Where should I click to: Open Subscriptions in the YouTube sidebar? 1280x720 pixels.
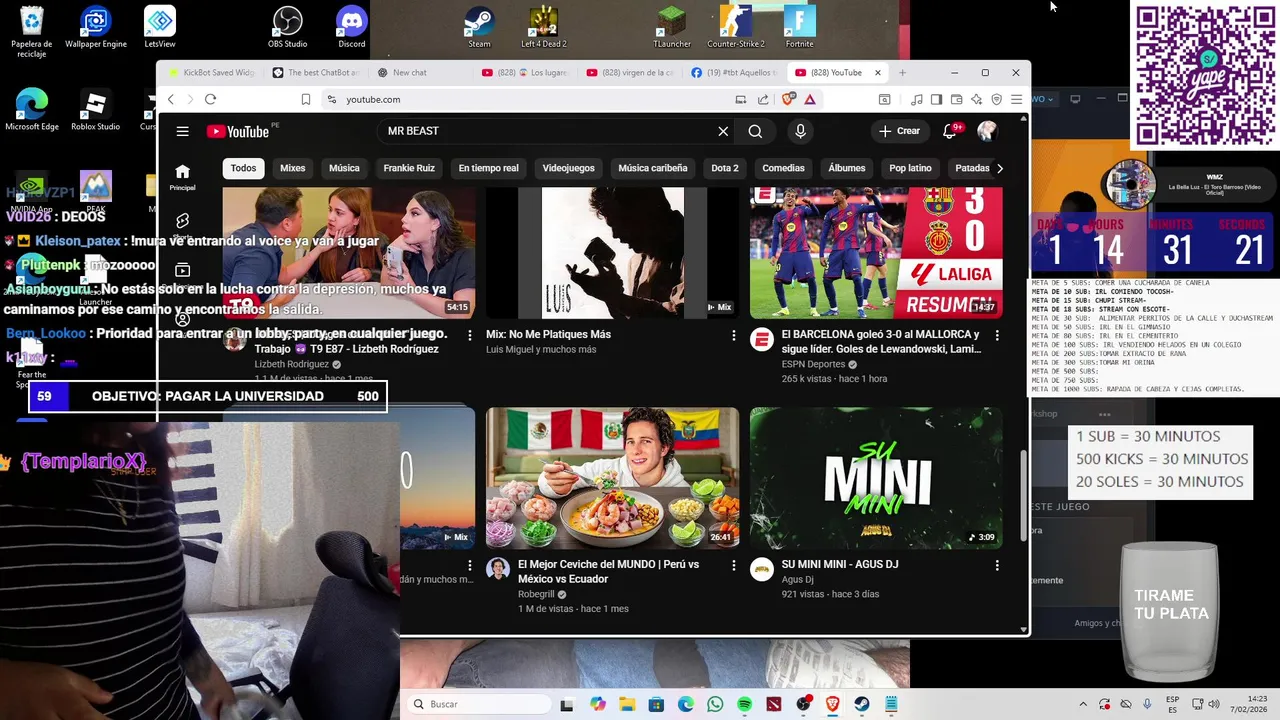(182, 271)
